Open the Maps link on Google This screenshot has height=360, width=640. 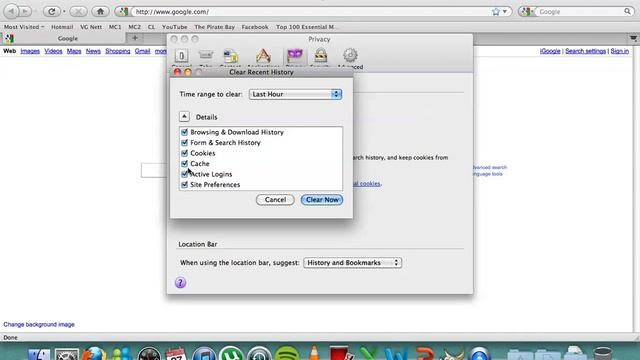tap(74, 51)
